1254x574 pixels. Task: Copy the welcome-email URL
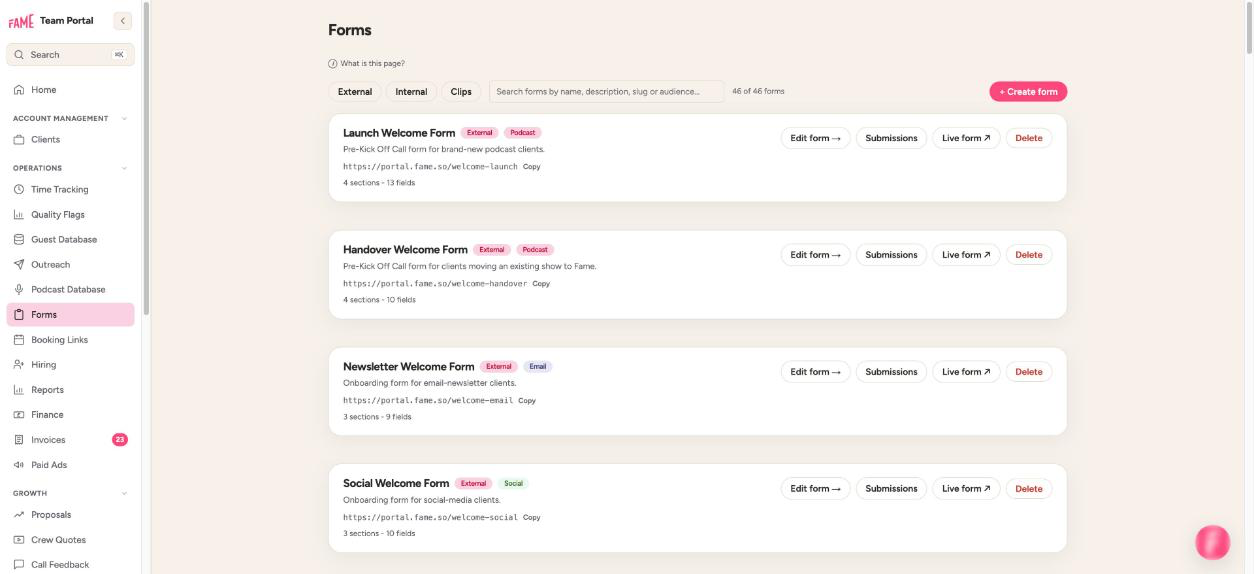[527, 401]
